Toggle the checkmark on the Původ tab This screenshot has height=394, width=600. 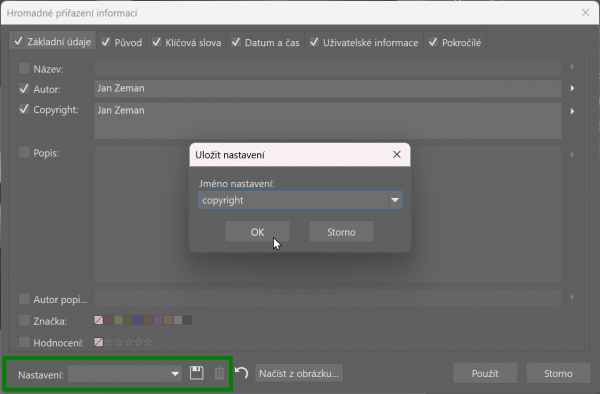point(106,42)
